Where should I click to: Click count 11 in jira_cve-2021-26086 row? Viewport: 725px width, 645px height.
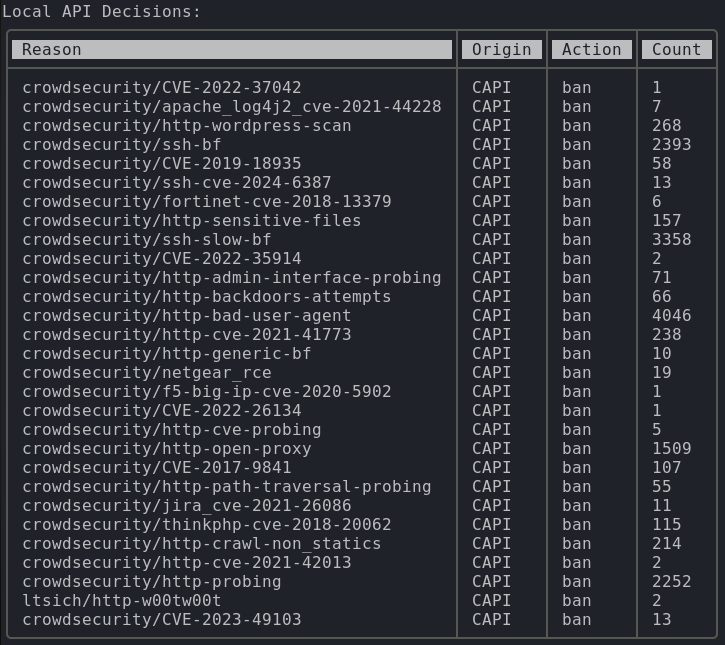(662, 506)
